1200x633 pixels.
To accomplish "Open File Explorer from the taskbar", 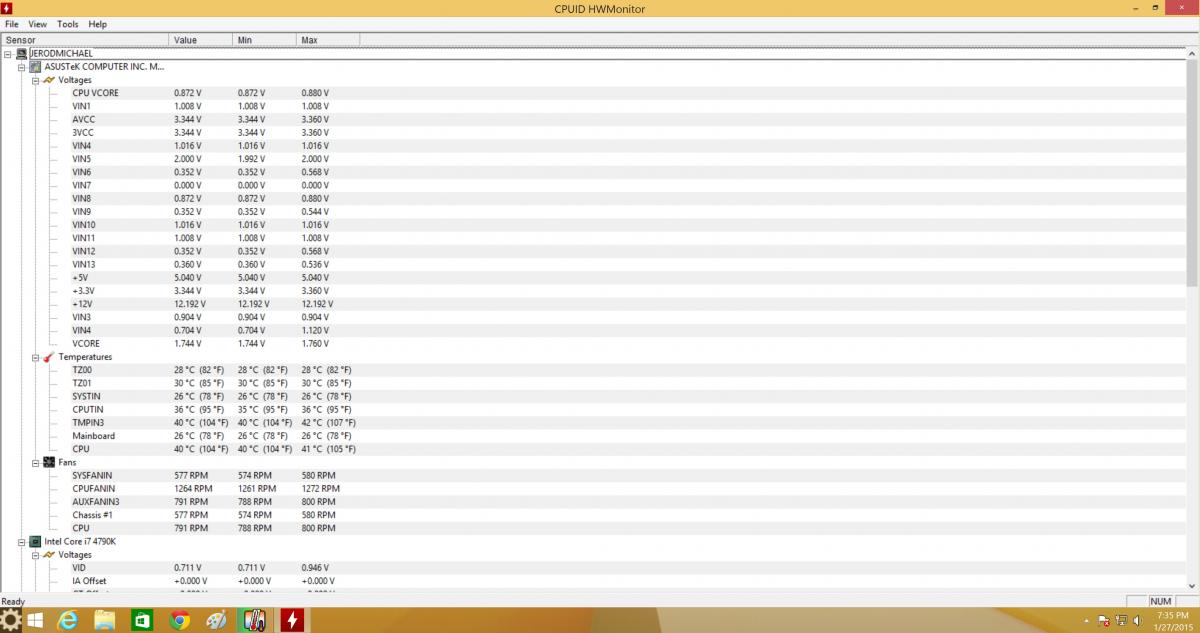I will [105, 621].
